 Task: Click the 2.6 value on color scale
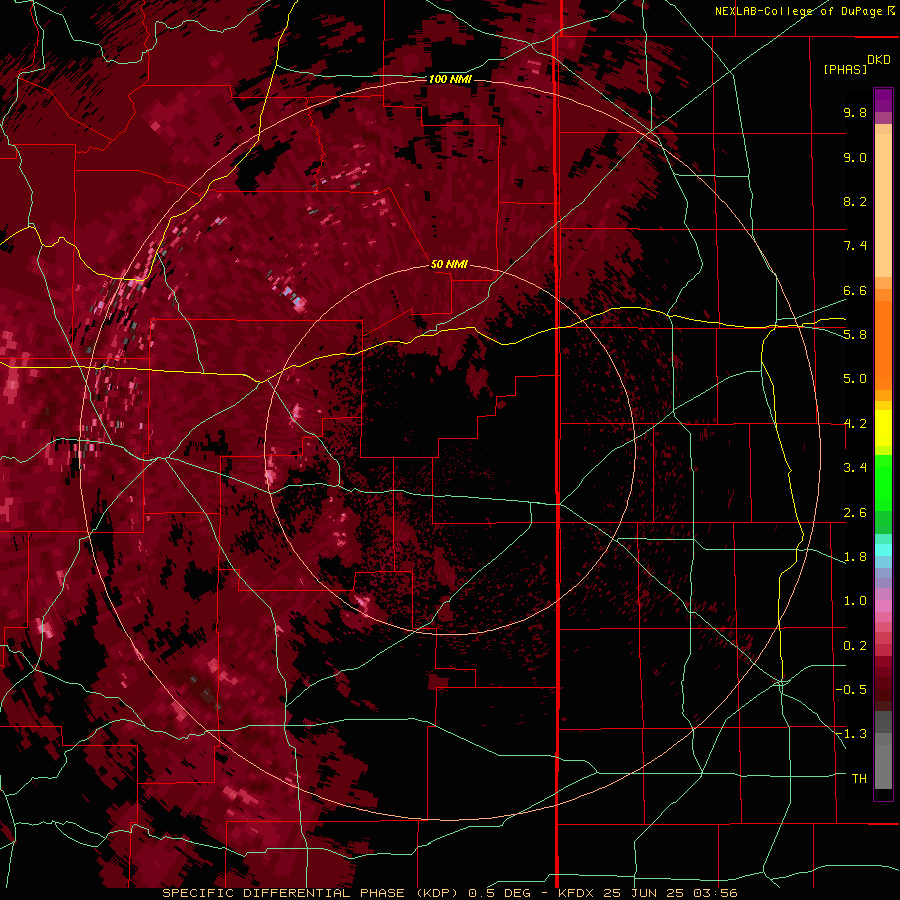tap(855, 513)
